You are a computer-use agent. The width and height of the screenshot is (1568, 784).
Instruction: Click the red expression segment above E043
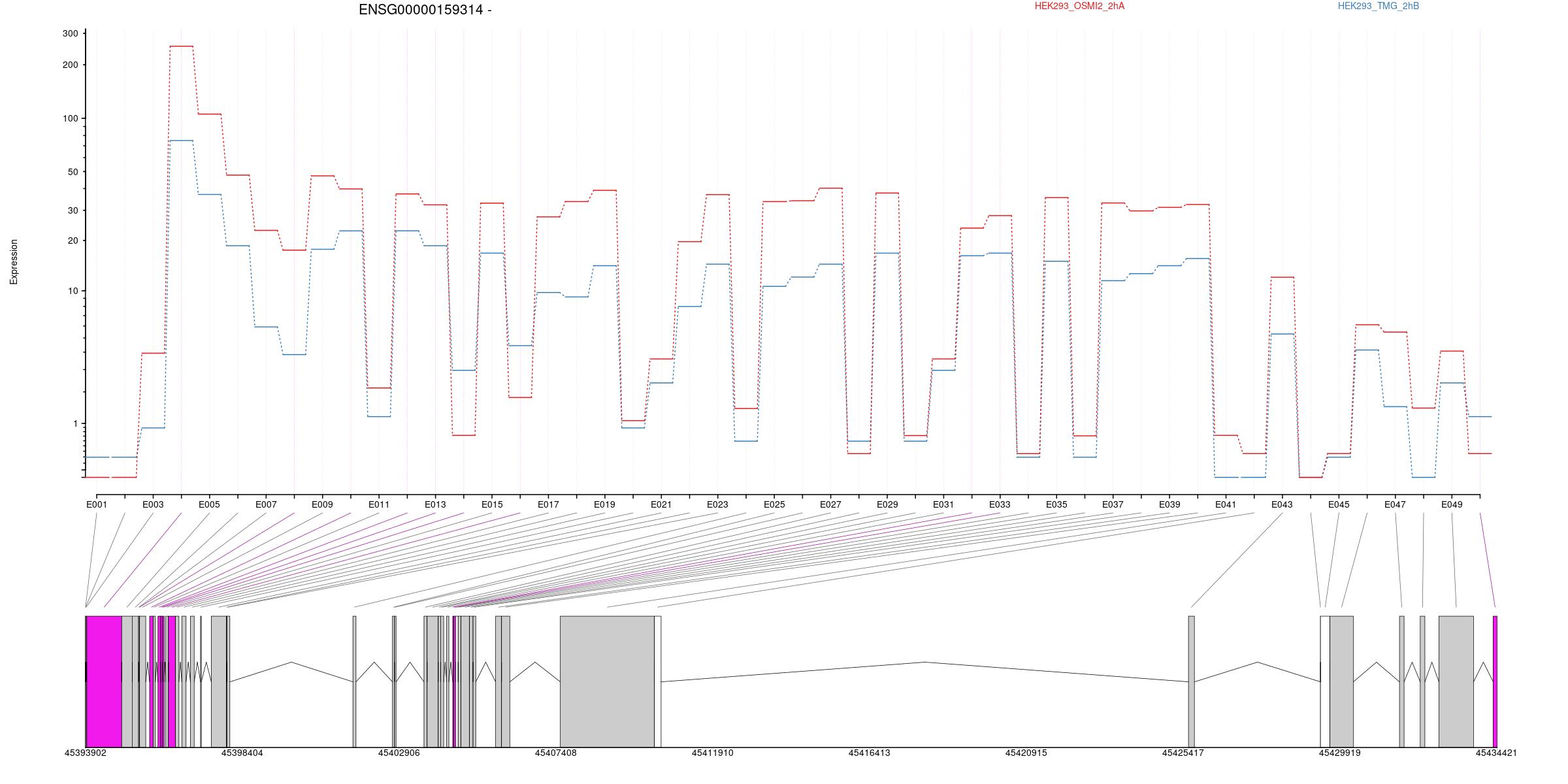coord(1282,278)
